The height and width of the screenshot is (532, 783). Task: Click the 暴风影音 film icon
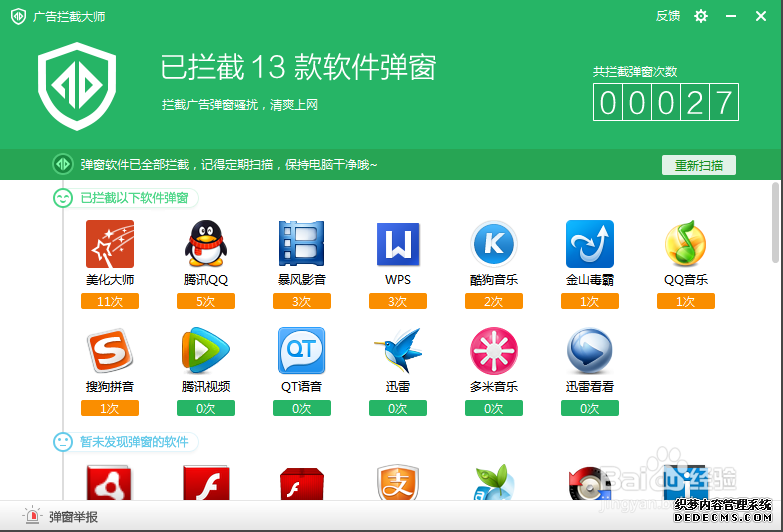click(302, 243)
